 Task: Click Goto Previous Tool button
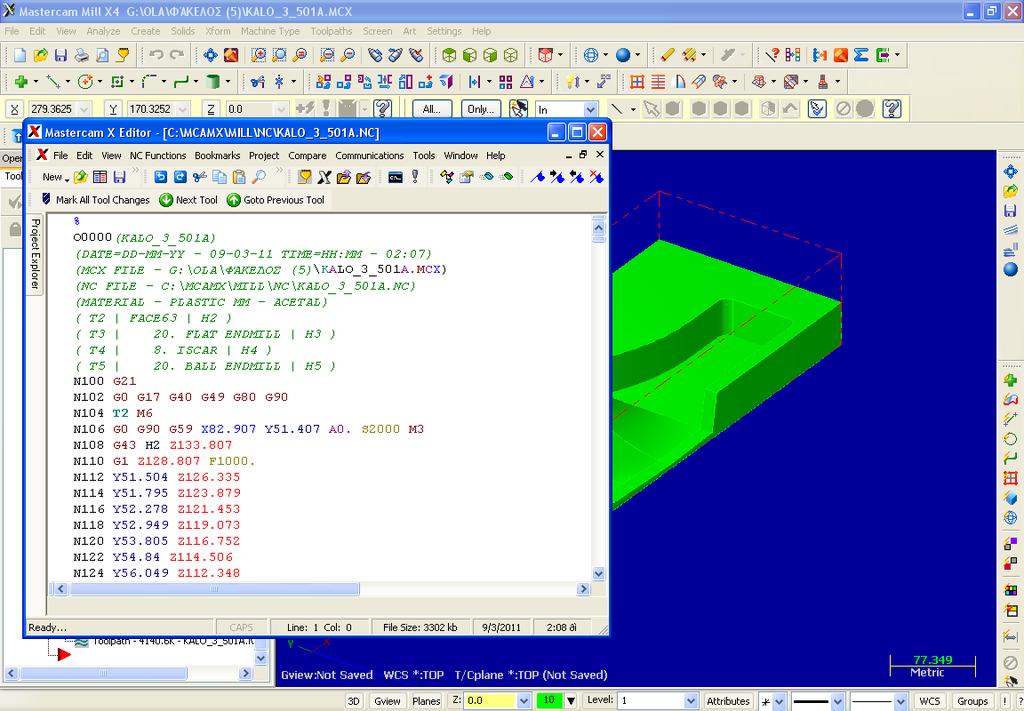[276, 200]
